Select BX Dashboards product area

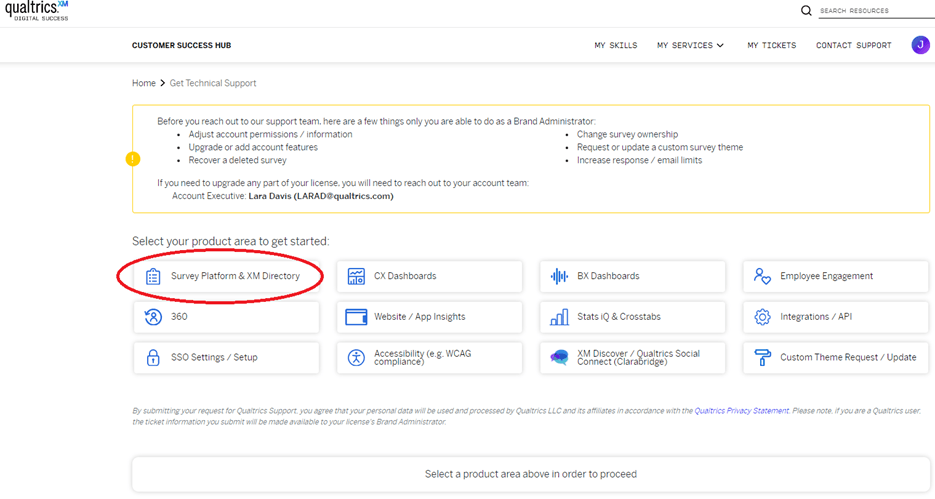[x=633, y=276]
